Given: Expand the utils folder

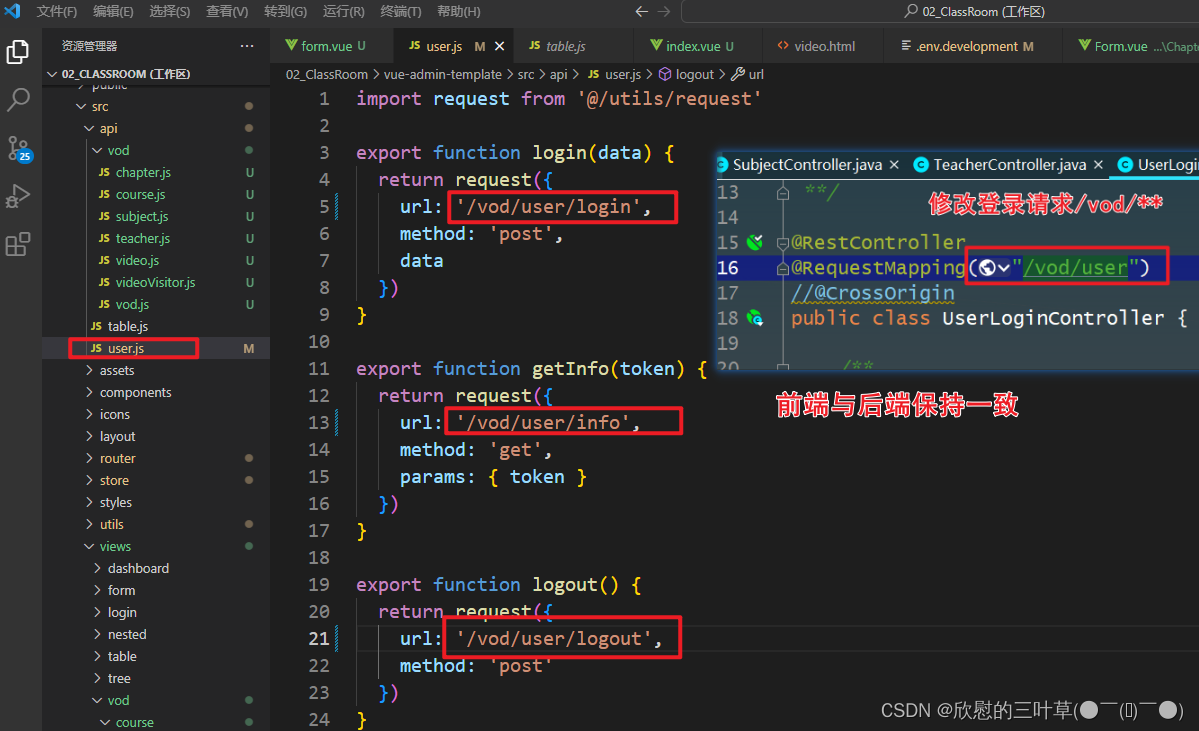Looking at the screenshot, I should pyautogui.click(x=154, y=525).
